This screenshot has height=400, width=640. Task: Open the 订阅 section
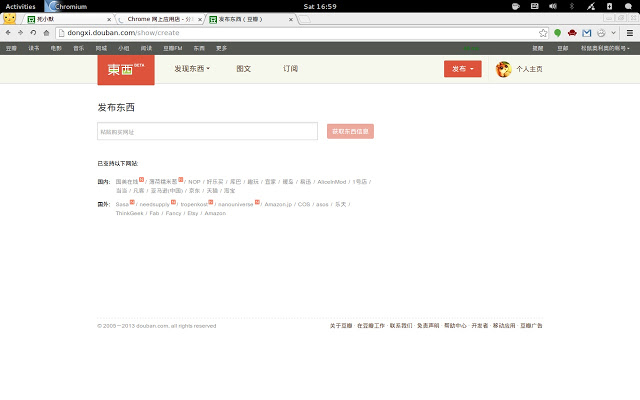[x=290, y=69]
